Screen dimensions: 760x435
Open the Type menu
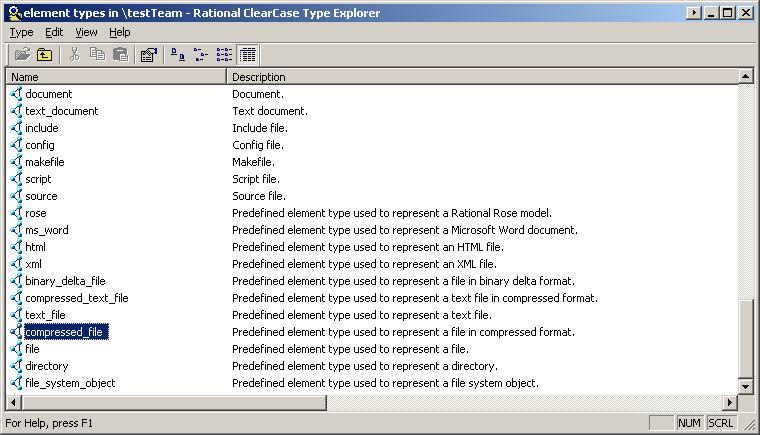(21, 32)
